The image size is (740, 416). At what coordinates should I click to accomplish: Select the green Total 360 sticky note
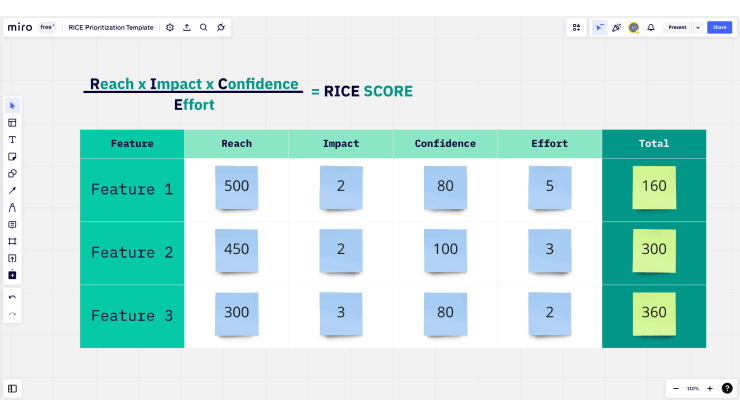point(654,313)
